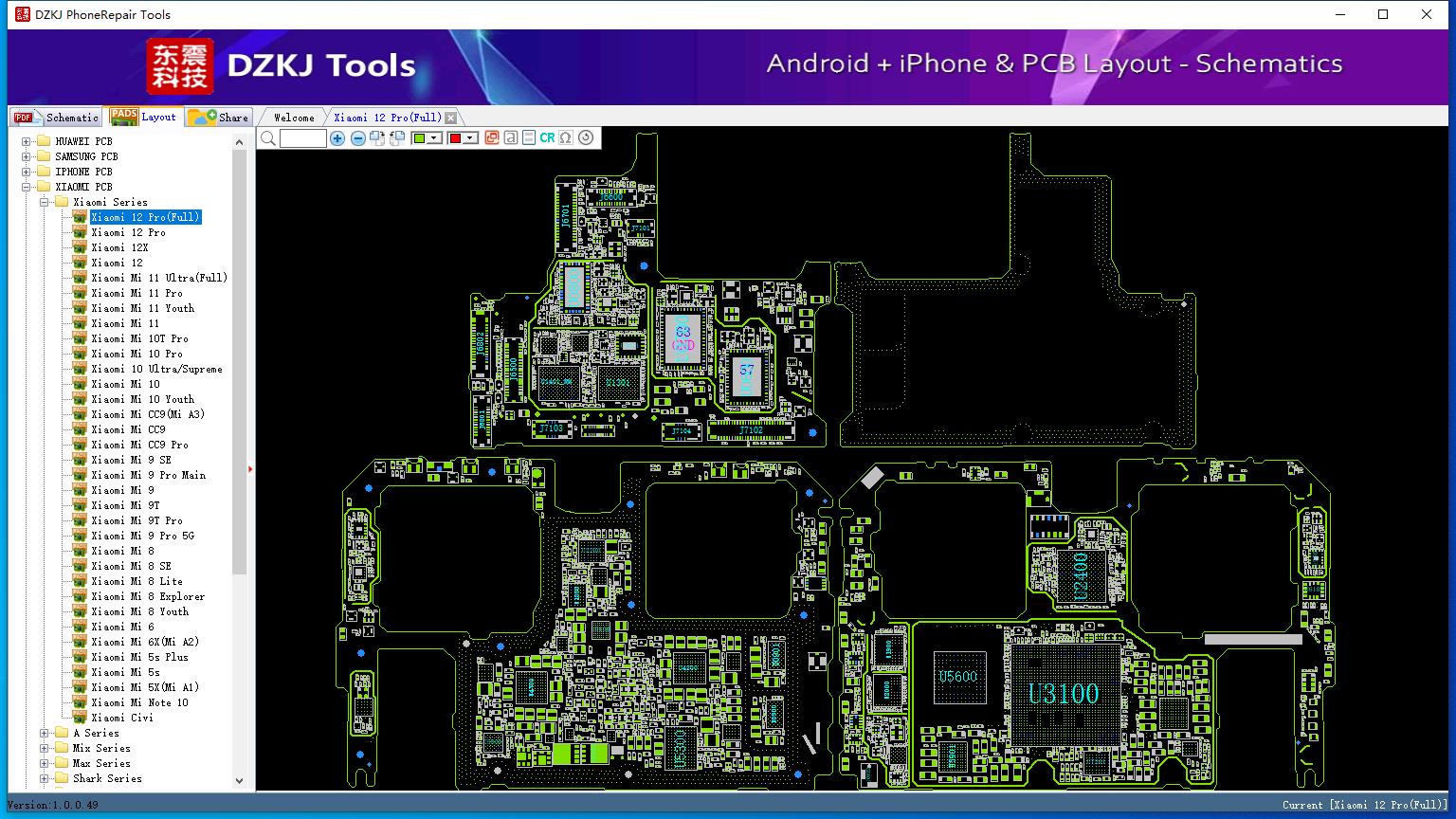Screen dimensions: 1456x819
Task: Select Xiaomi Mi 8 Explorer in the tree
Action: pos(148,596)
